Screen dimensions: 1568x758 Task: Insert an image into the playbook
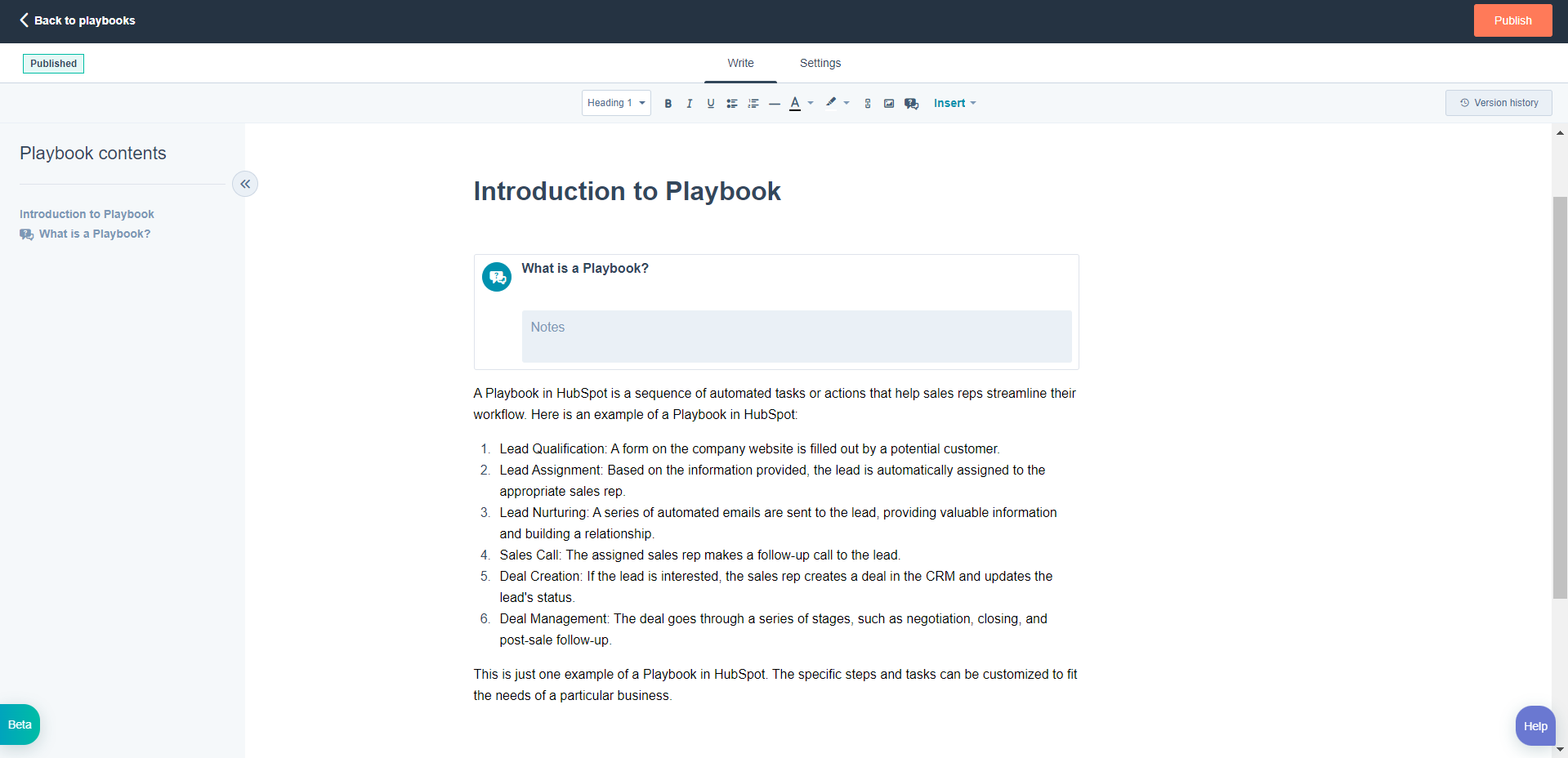pyautogui.click(x=889, y=103)
